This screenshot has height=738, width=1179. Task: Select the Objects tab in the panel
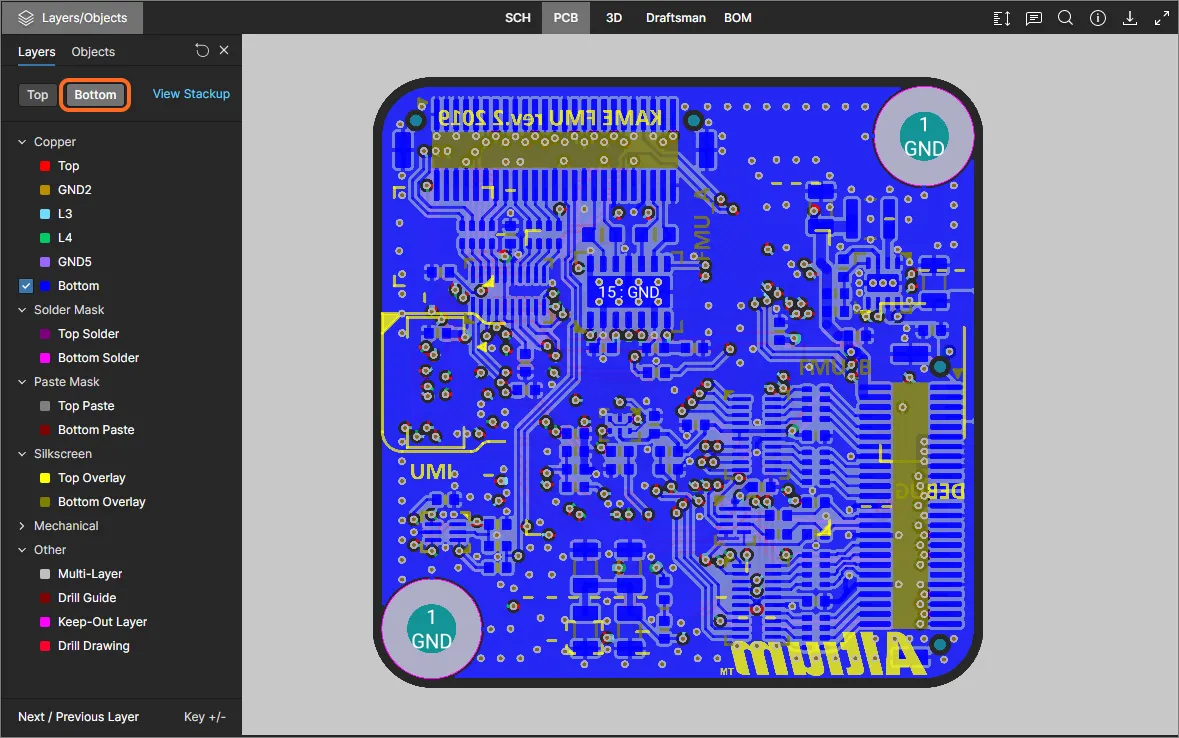click(x=93, y=52)
